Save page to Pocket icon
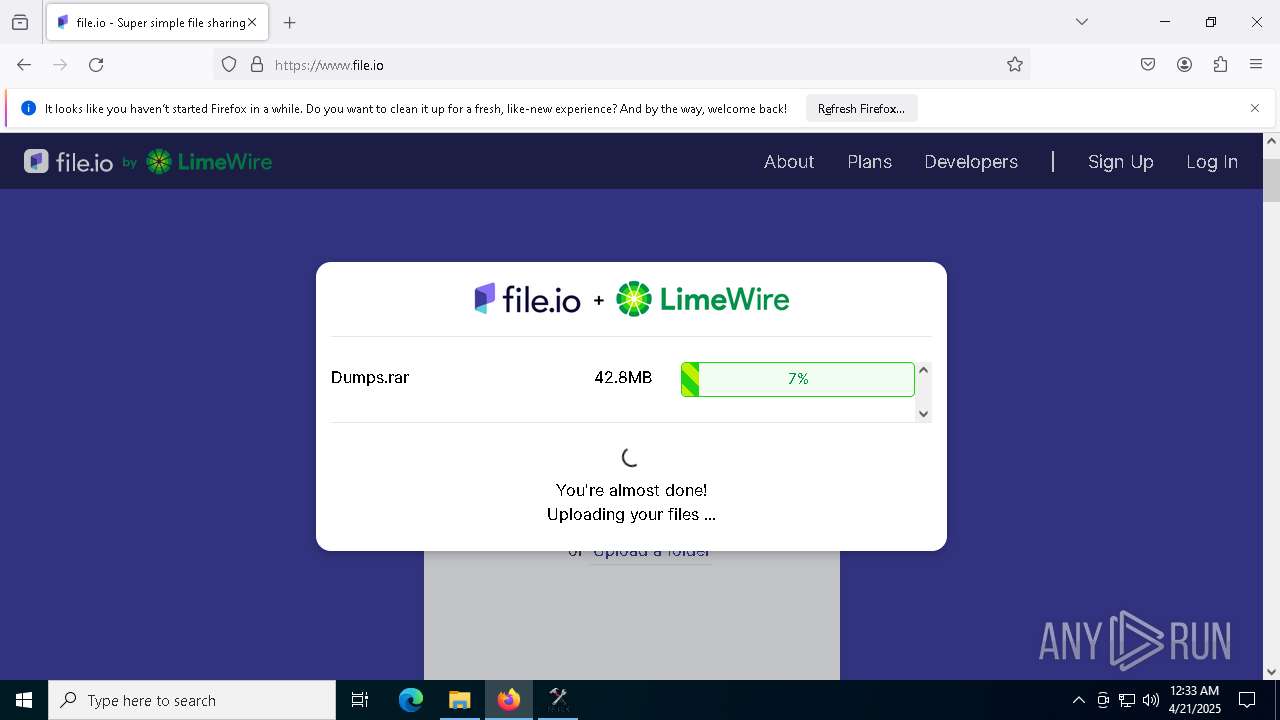The height and width of the screenshot is (720, 1280). [1148, 65]
